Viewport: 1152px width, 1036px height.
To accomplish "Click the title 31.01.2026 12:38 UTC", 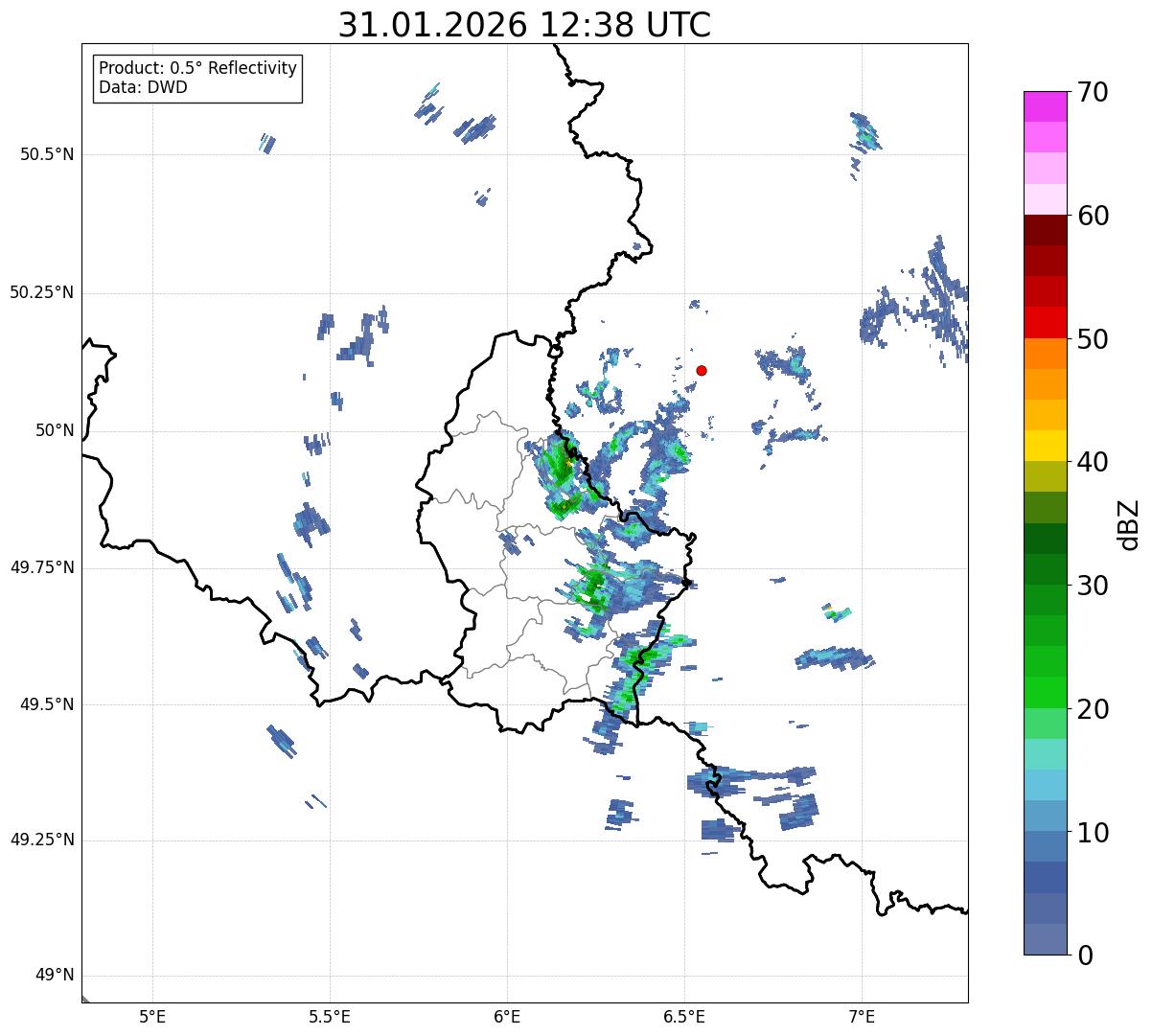I will coord(524,25).
